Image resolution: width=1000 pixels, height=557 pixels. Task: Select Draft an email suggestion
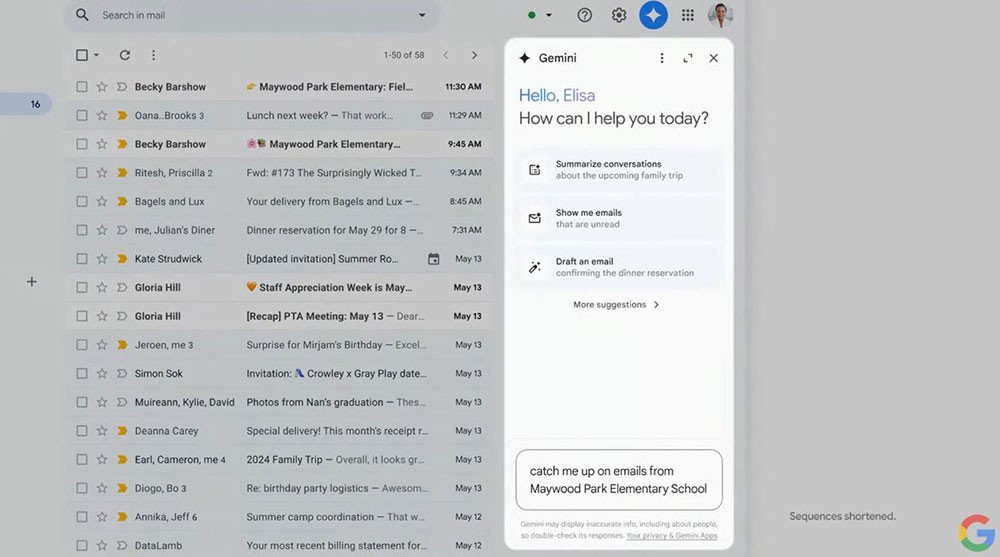point(619,267)
